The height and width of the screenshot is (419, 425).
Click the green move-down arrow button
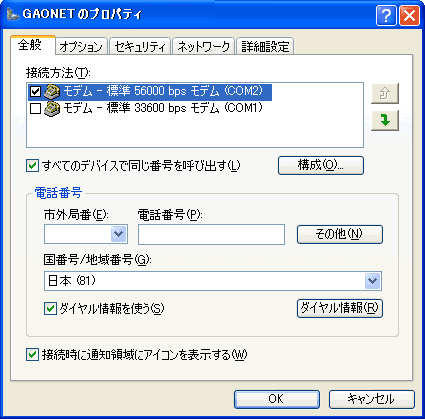click(385, 120)
